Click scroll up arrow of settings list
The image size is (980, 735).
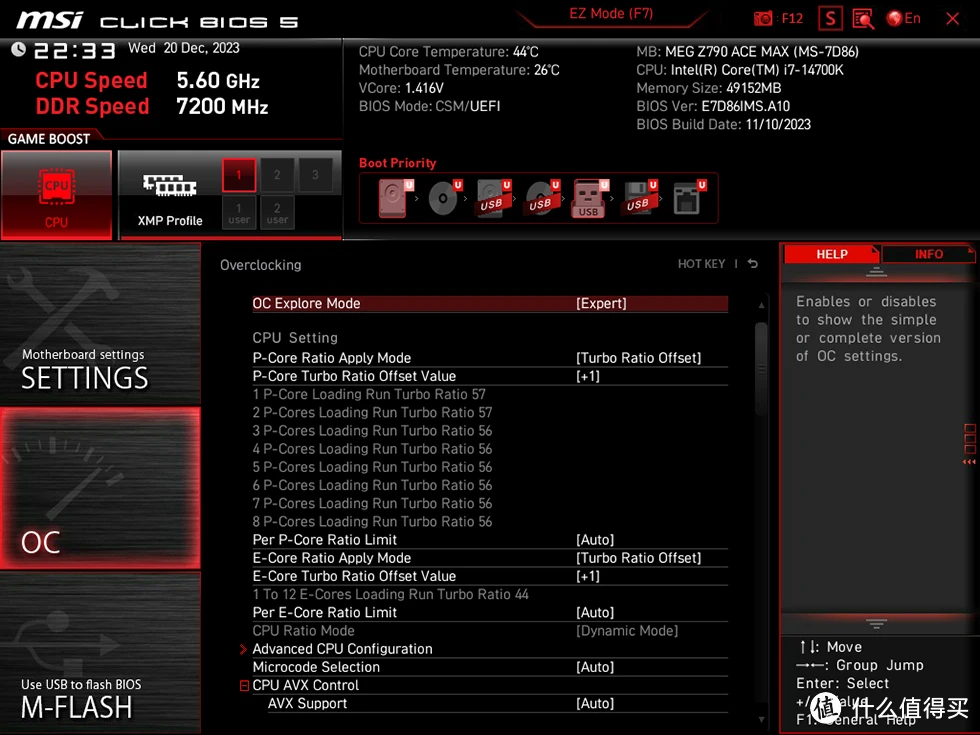(761, 305)
